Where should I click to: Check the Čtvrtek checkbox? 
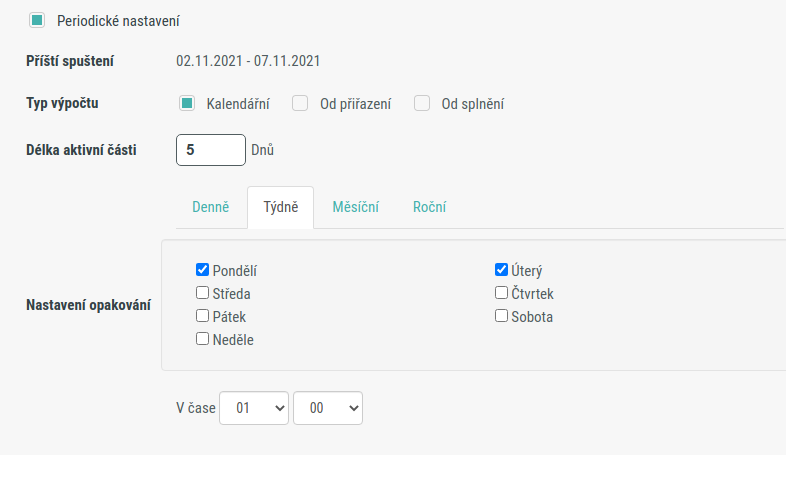[x=501, y=293]
